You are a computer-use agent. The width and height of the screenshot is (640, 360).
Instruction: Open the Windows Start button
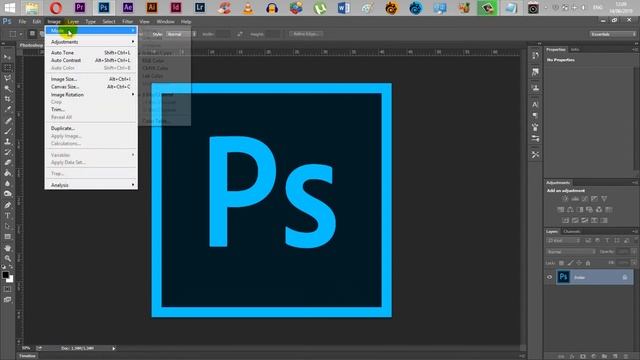pos(9,8)
